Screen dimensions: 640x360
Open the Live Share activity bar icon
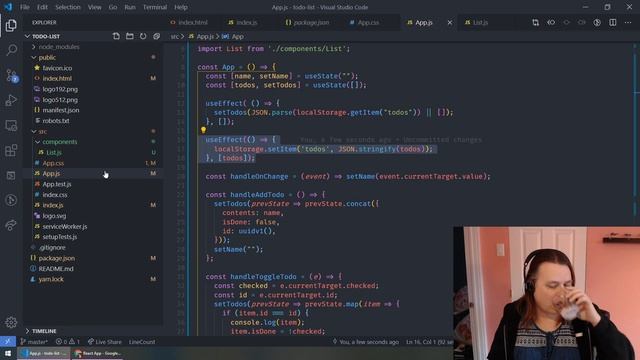tap(11, 225)
